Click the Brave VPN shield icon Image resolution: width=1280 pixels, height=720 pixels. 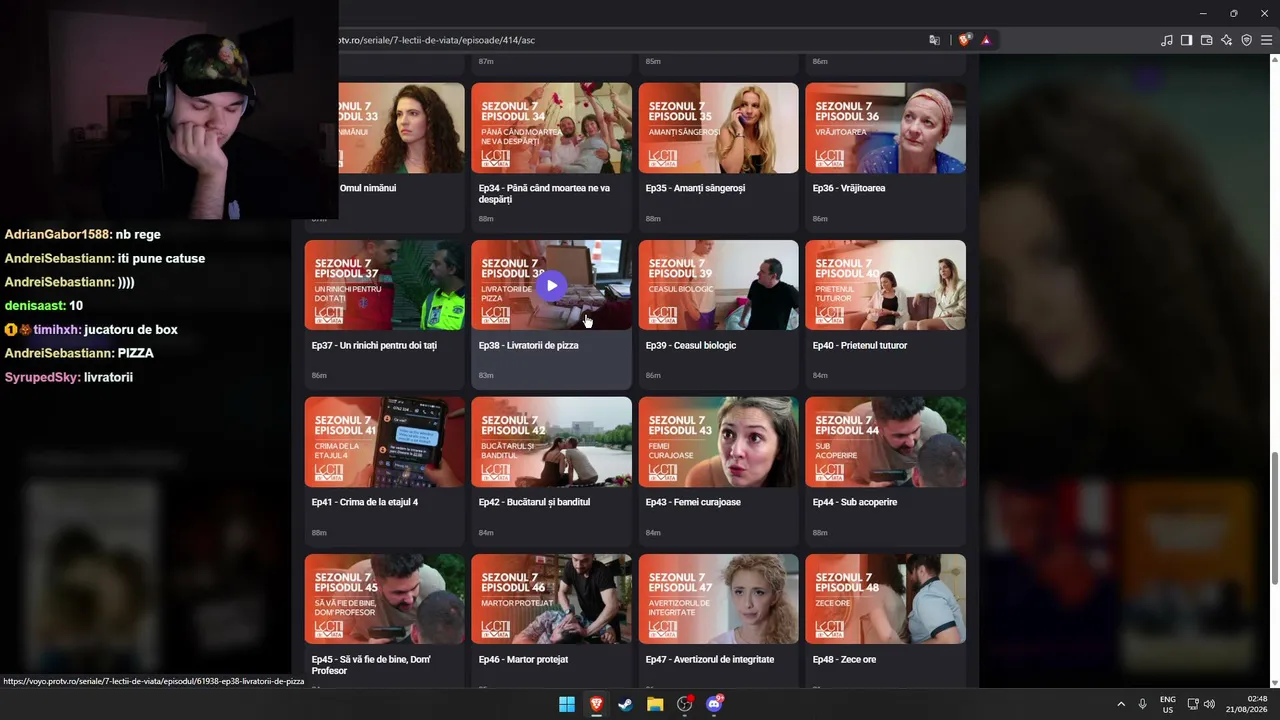pos(1247,40)
